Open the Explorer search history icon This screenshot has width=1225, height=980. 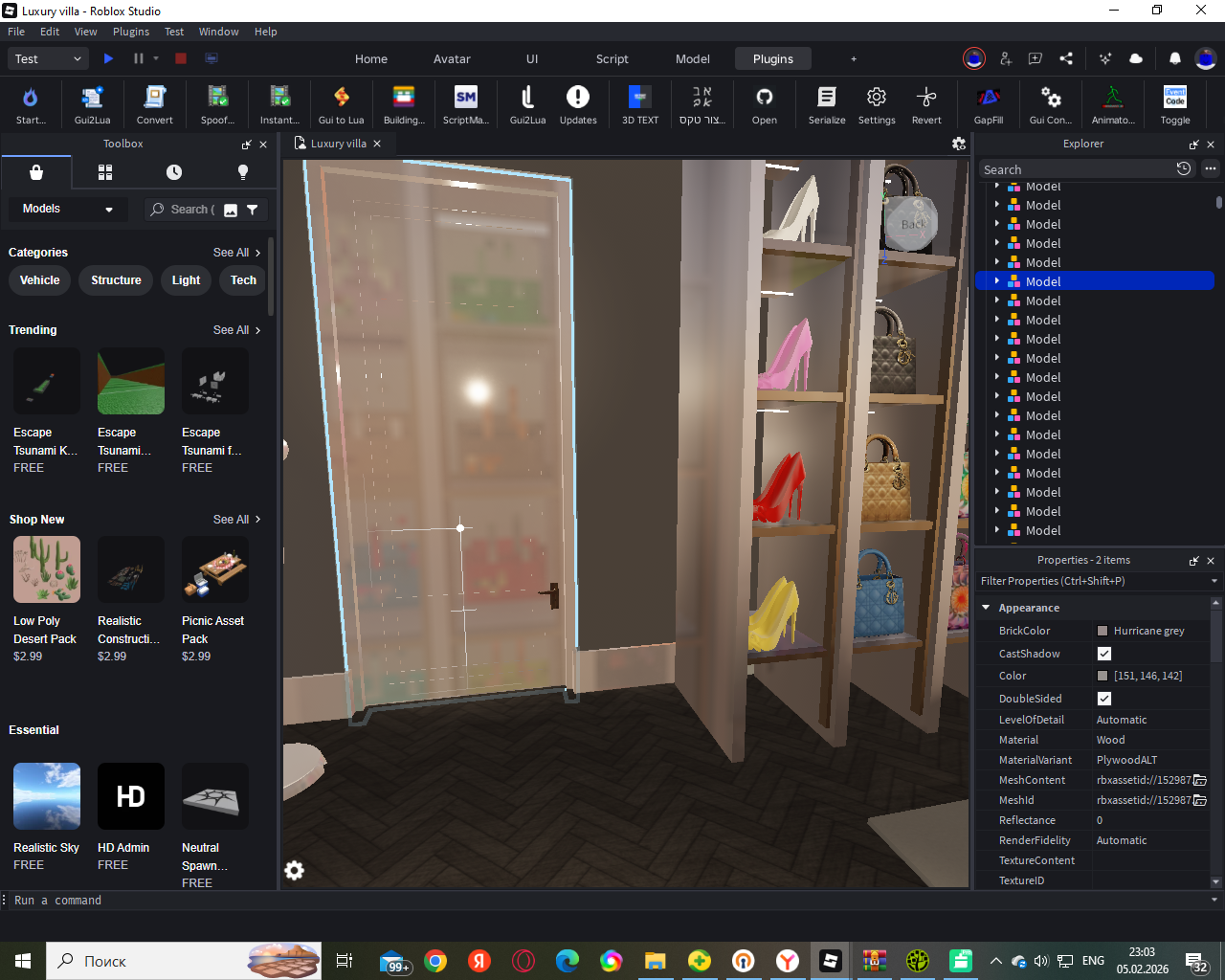pyautogui.click(x=1184, y=168)
